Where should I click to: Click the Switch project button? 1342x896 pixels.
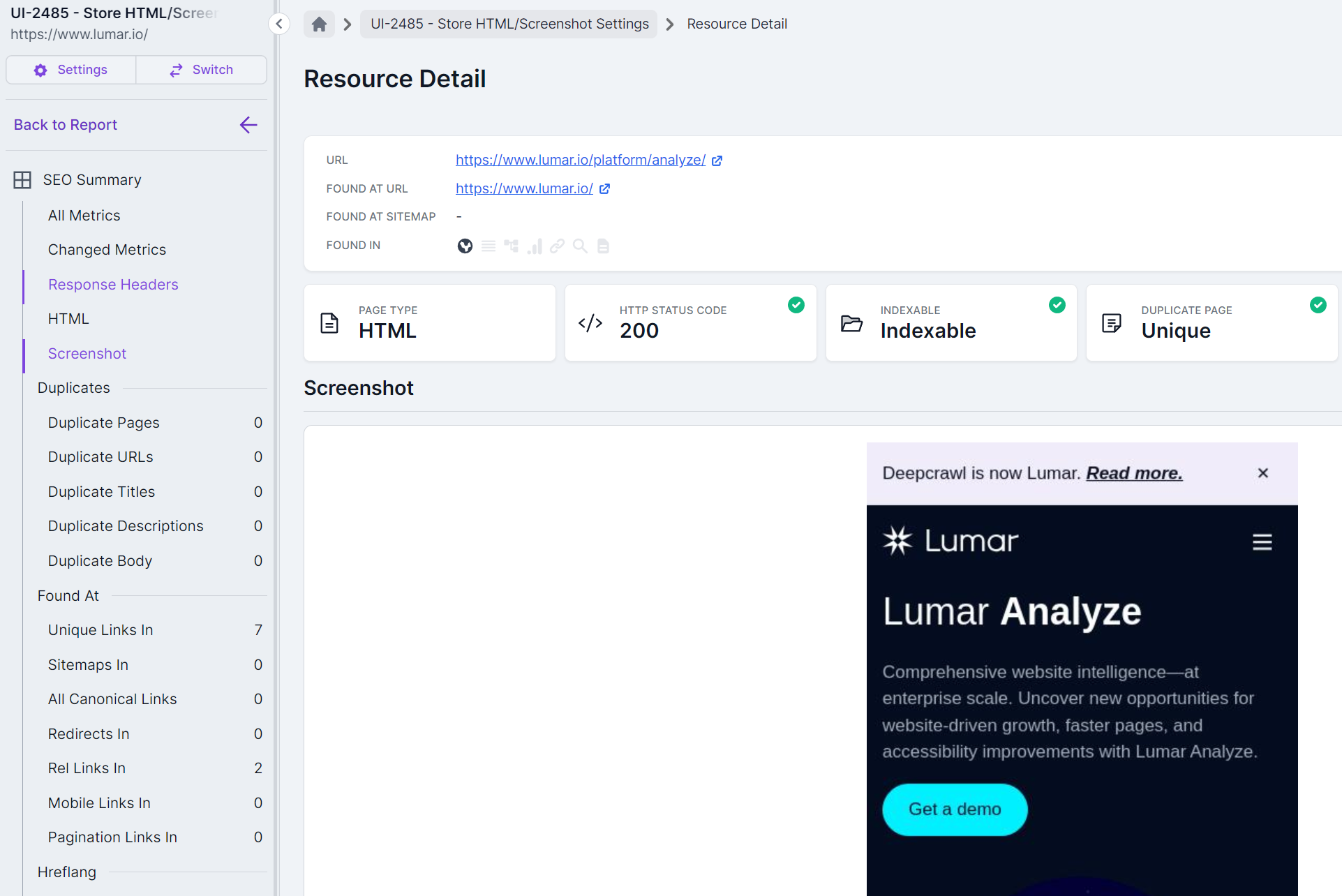click(x=201, y=70)
